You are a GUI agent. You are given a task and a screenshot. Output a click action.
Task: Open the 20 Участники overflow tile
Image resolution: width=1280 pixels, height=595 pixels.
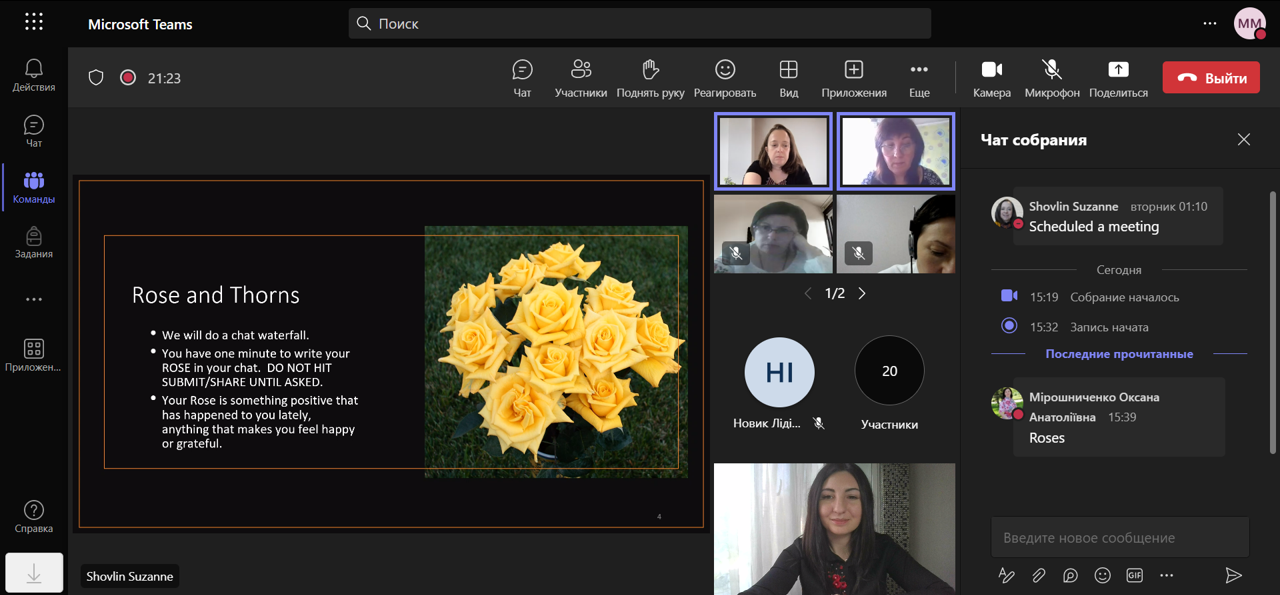(x=889, y=371)
